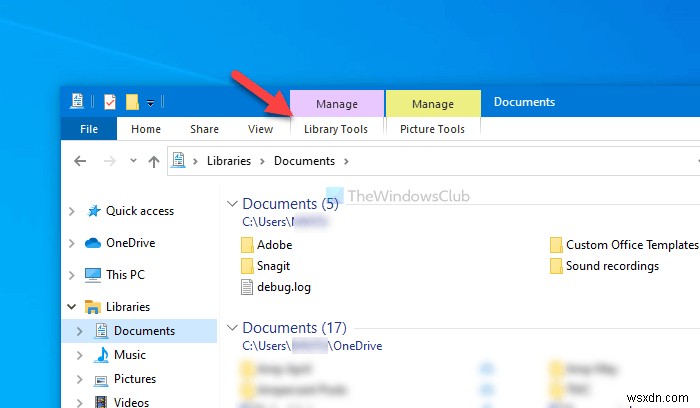Collapse the Documents (5) group

point(232,204)
